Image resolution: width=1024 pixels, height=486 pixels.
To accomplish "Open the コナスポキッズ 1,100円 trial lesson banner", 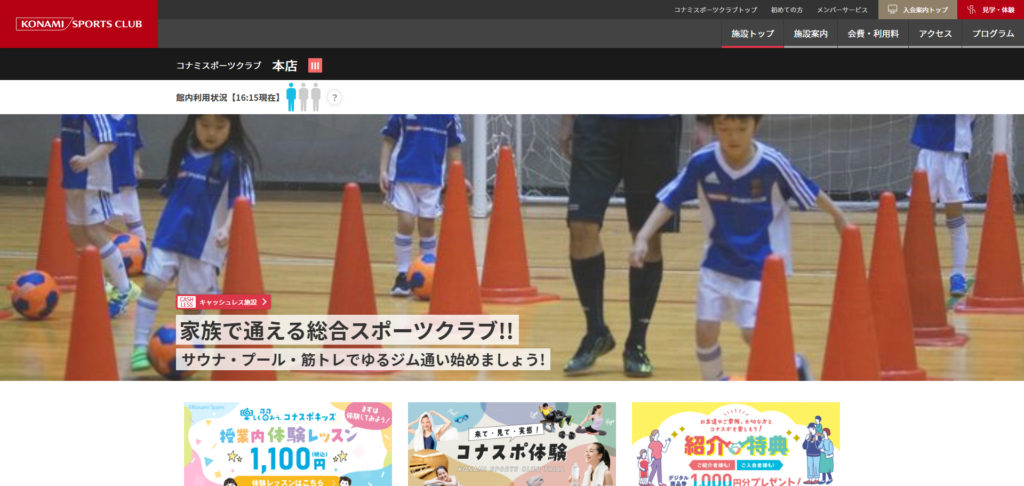I will tap(288, 444).
